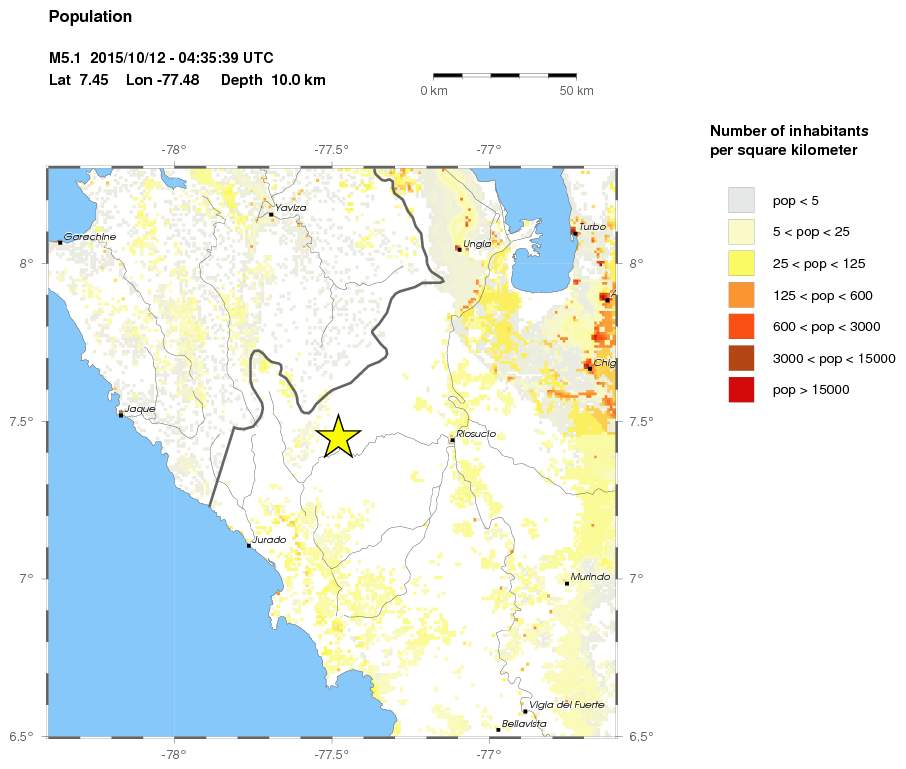Click the kilometer scale bar
The height and width of the screenshot is (769, 906).
505,75
